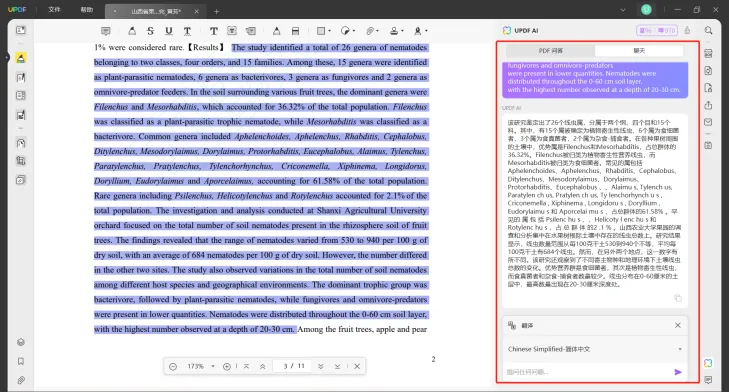Zoom out with the minus button
The width and height of the screenshot is (729, 392).
pos(173,366)
